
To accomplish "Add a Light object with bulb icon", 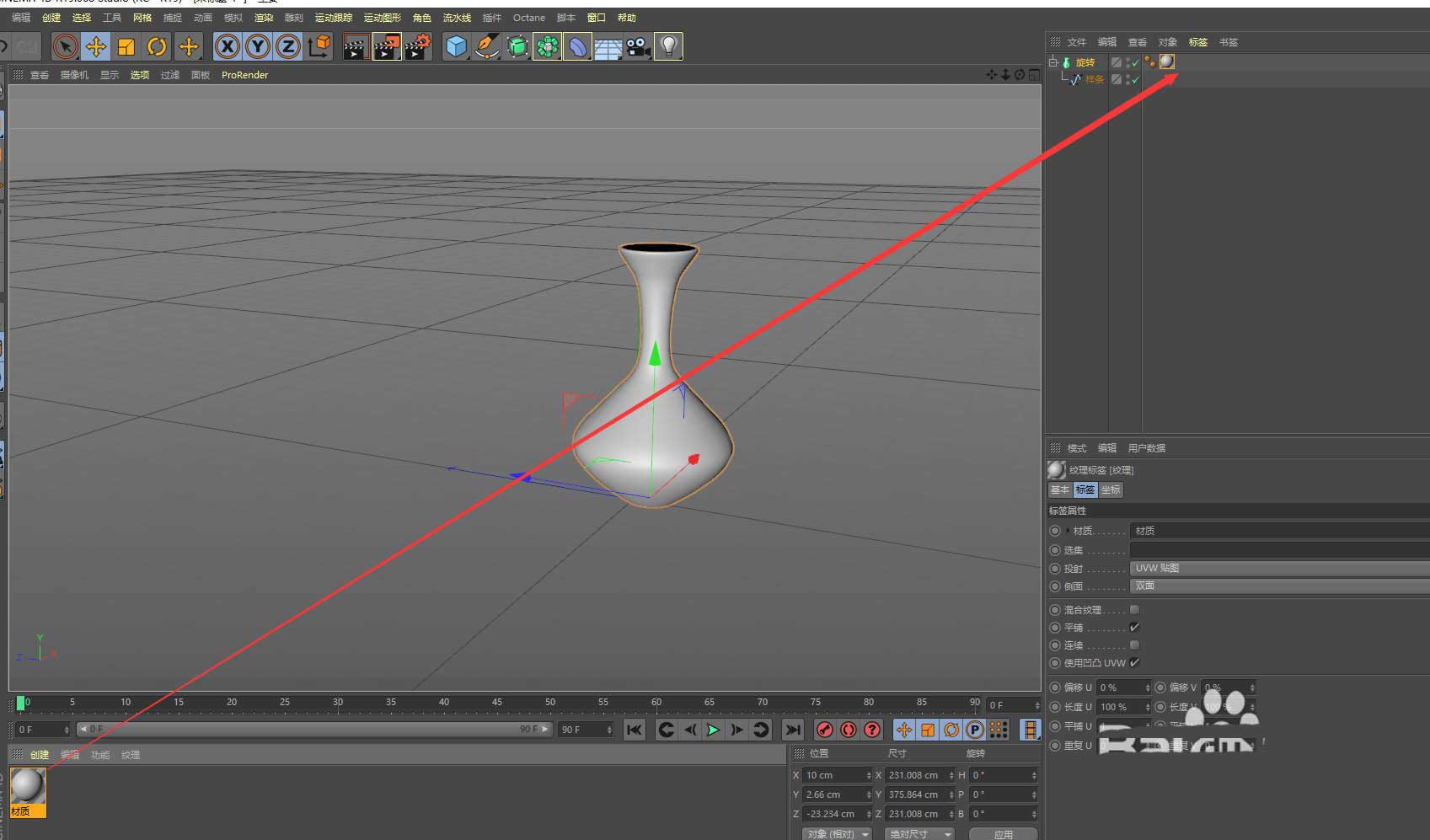I will tap(668, 46).
